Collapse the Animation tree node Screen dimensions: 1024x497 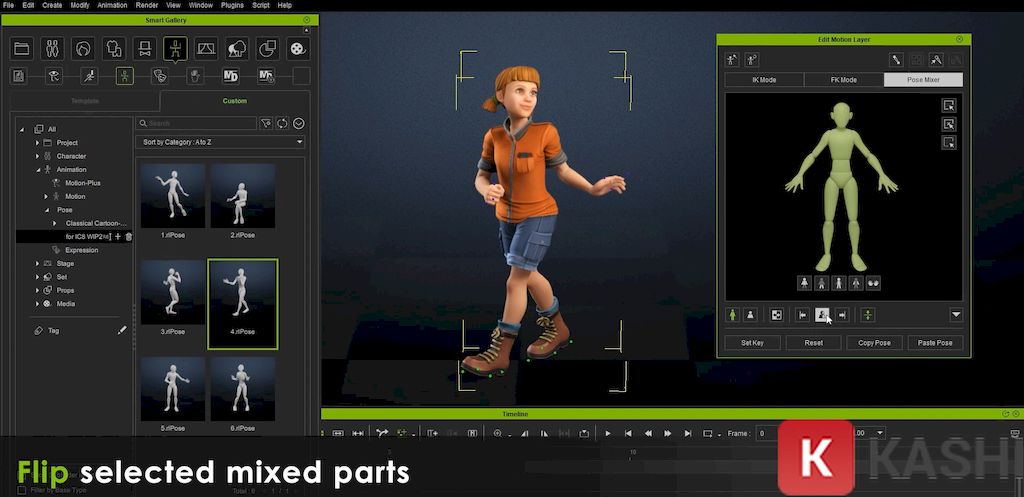click(x=37, y=169)
